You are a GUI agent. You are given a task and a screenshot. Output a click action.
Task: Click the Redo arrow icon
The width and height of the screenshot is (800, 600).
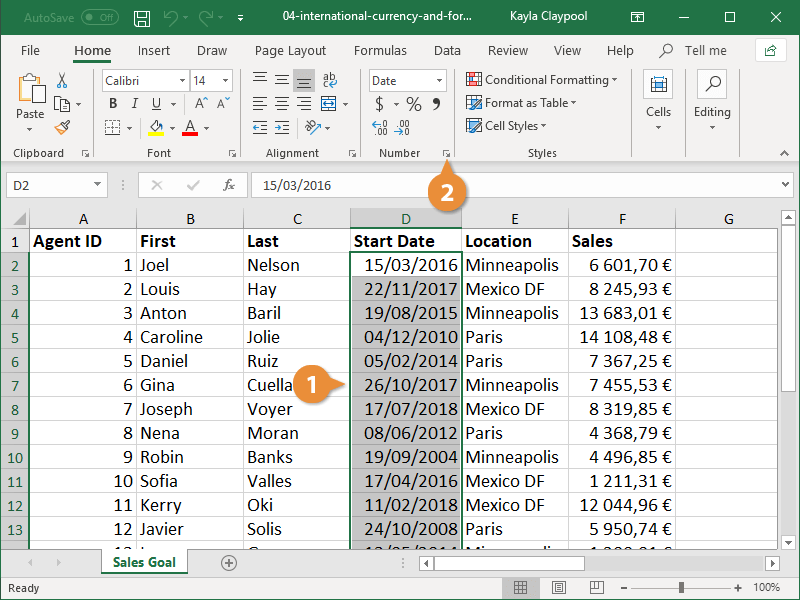click(x=207, y=18)
